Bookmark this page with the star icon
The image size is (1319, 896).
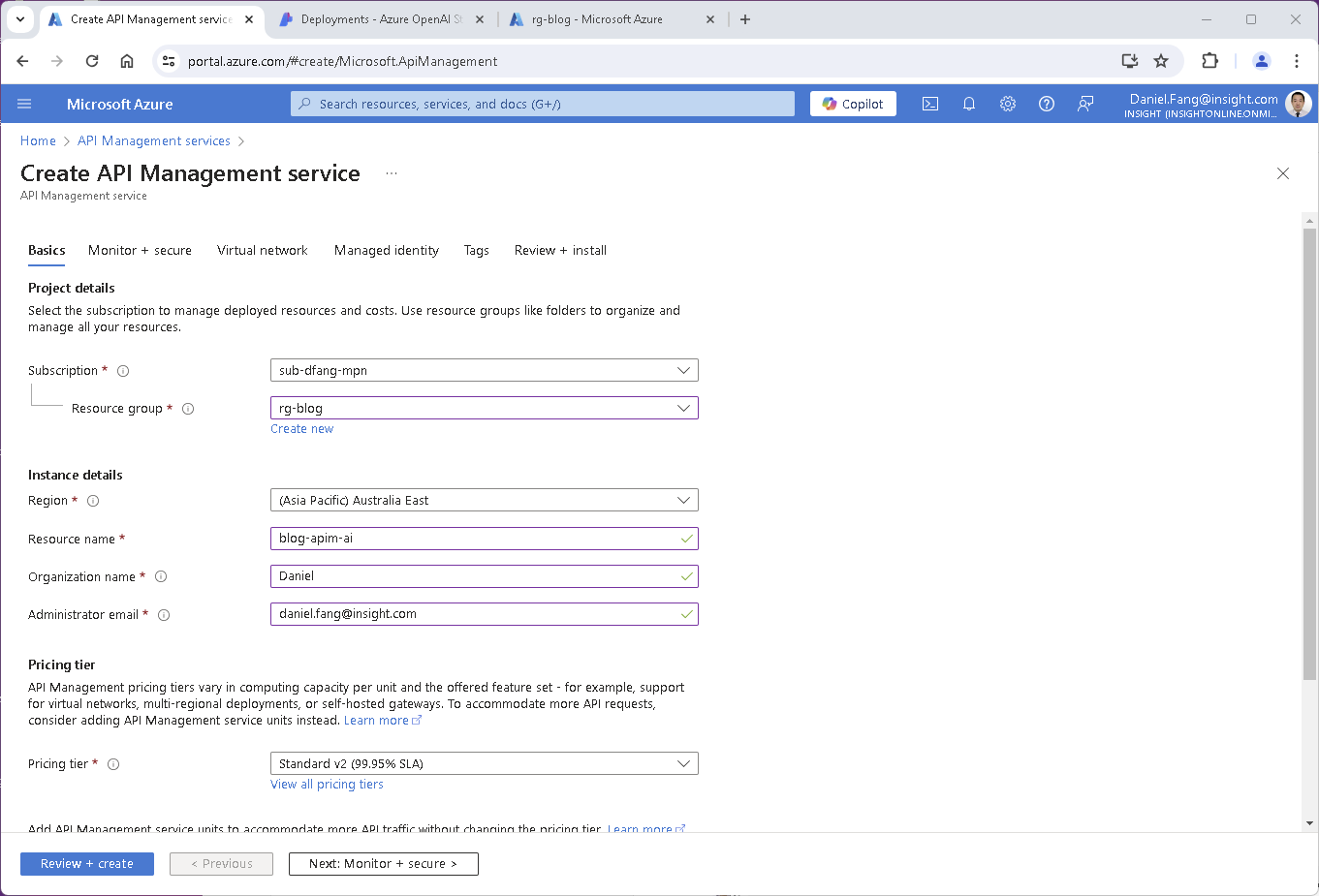coord(1161,61)
